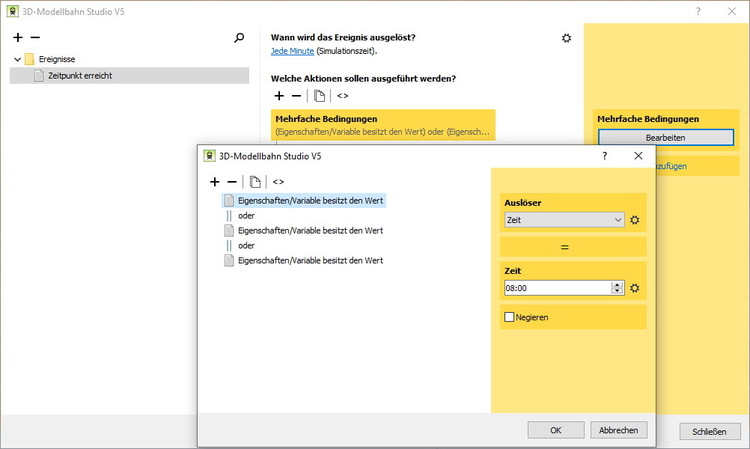Click the Bearbeiten button
The width and height of the screenshot is (750, 449).
tap(665, 137)
